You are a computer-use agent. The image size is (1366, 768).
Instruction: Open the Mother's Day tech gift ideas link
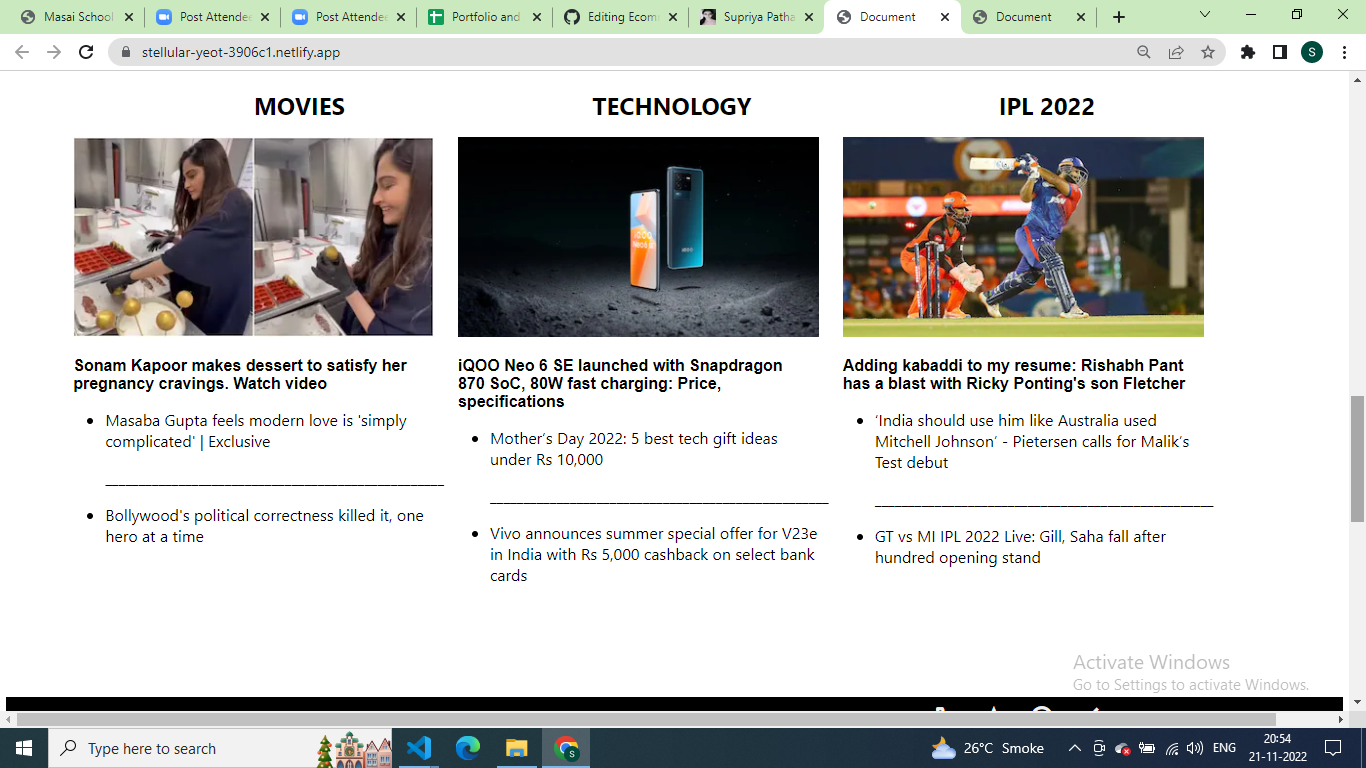coord(633,449)
